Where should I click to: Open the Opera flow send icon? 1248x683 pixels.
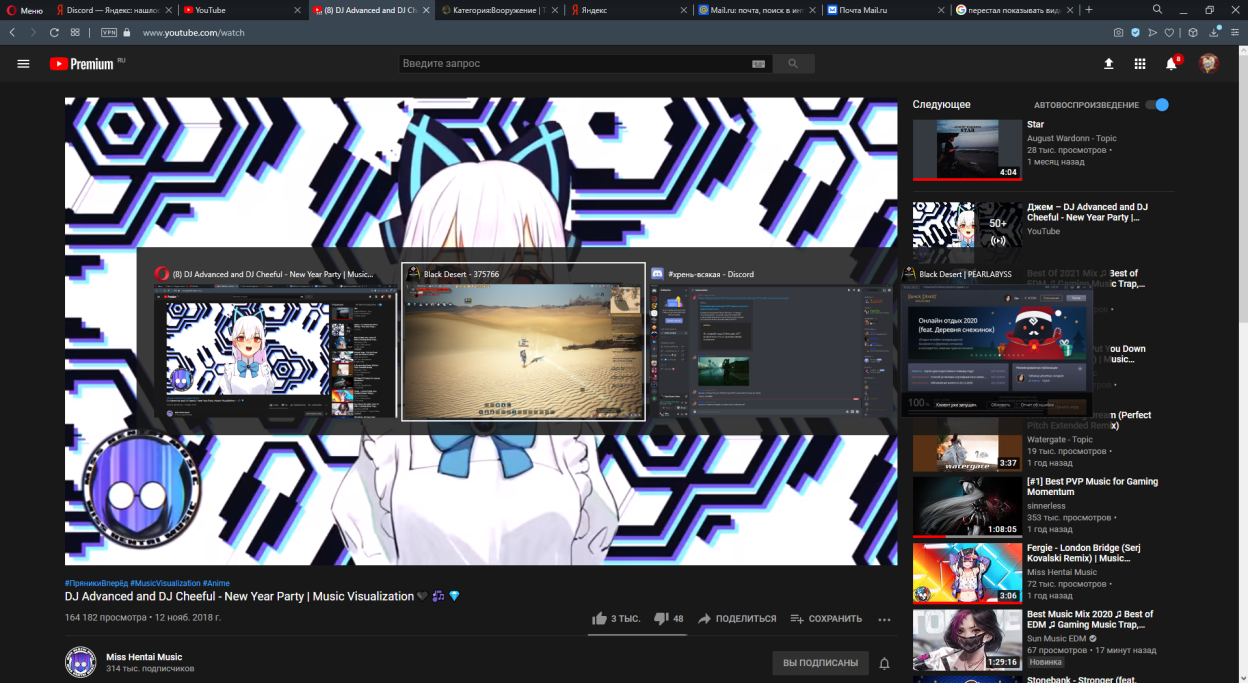coord(1153,32)
